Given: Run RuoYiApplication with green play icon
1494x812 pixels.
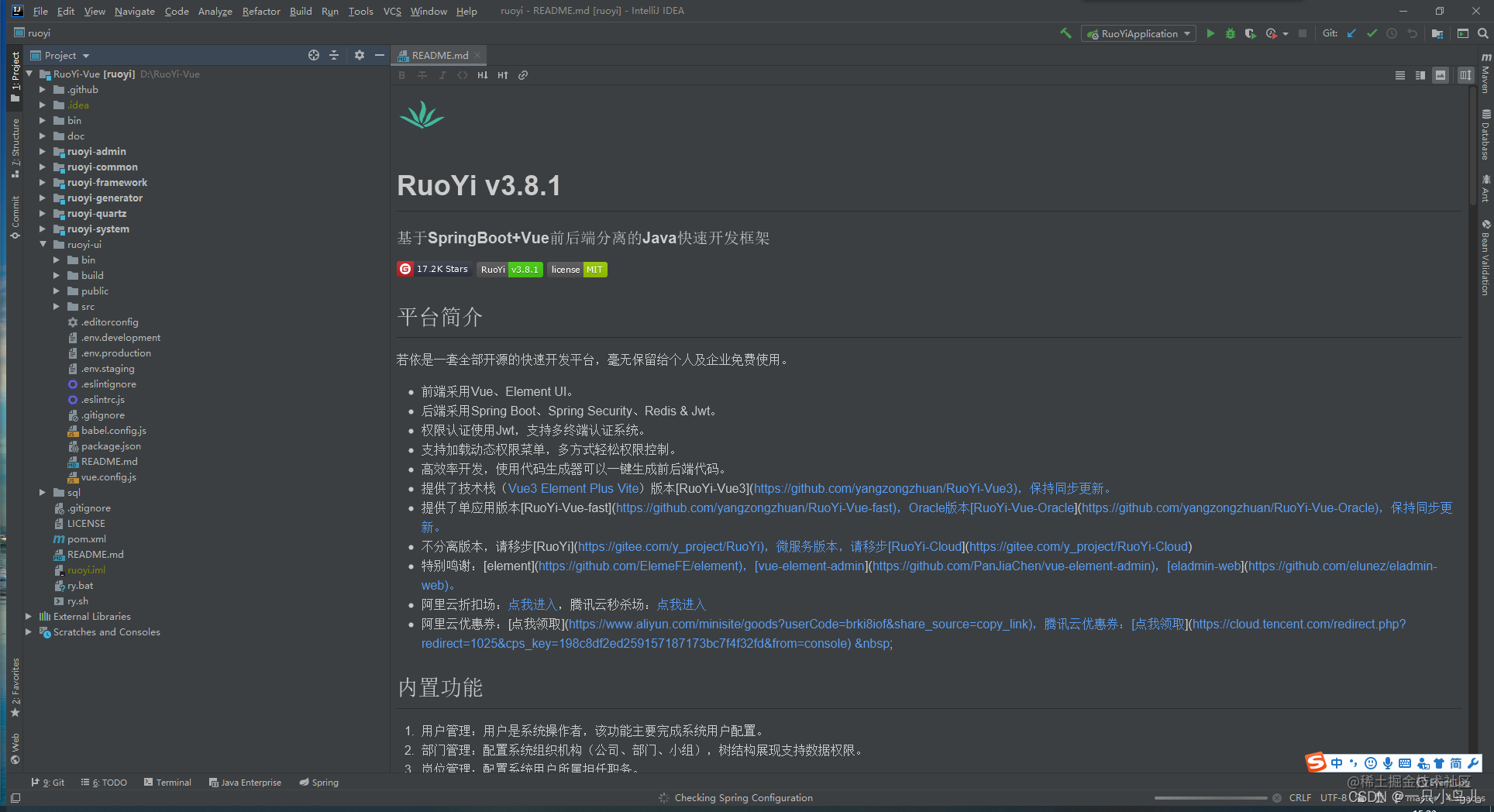Looking at the screenshot, I should 1210,33.
